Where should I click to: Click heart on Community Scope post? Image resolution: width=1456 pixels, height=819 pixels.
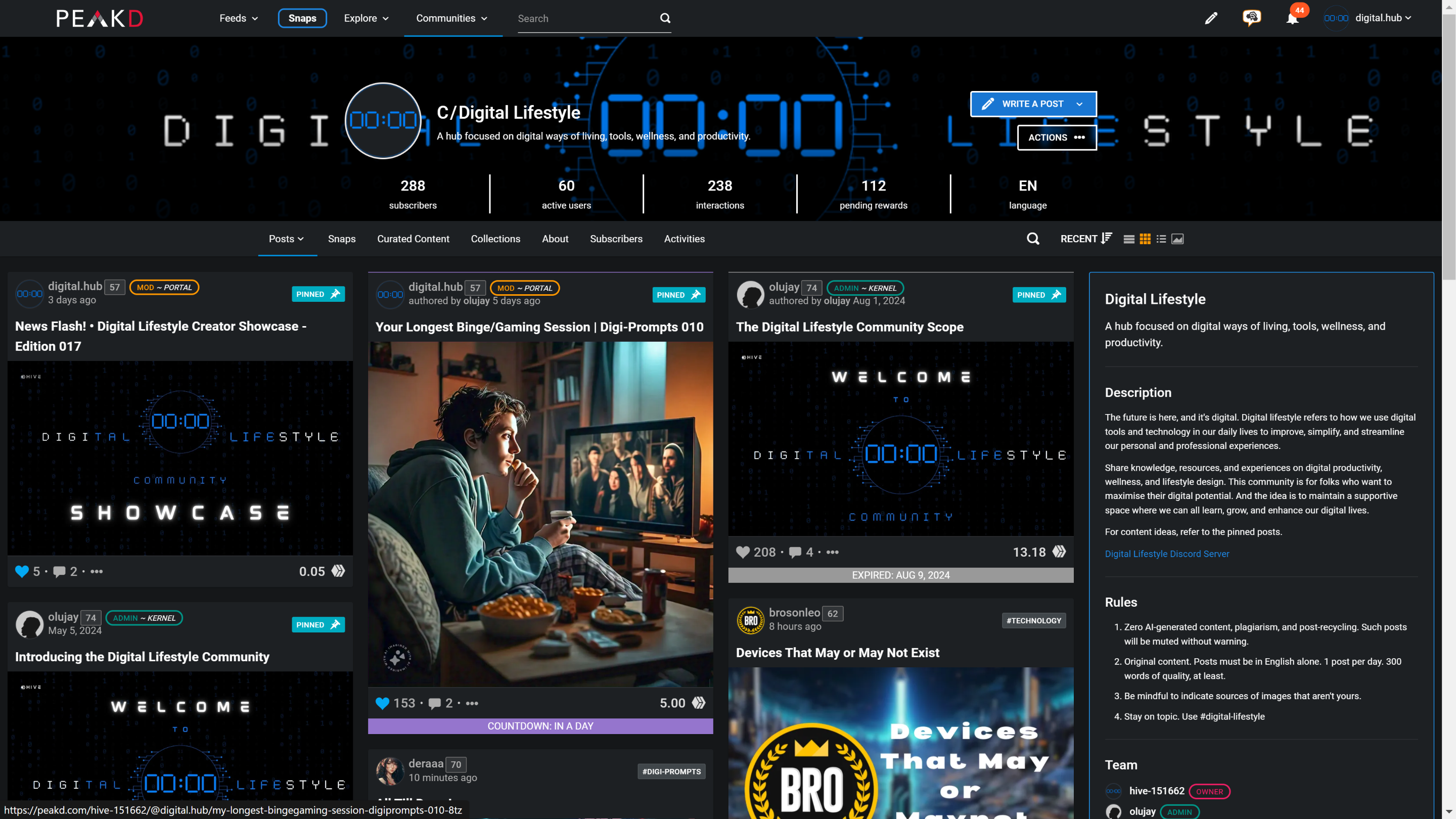(743, 552)
